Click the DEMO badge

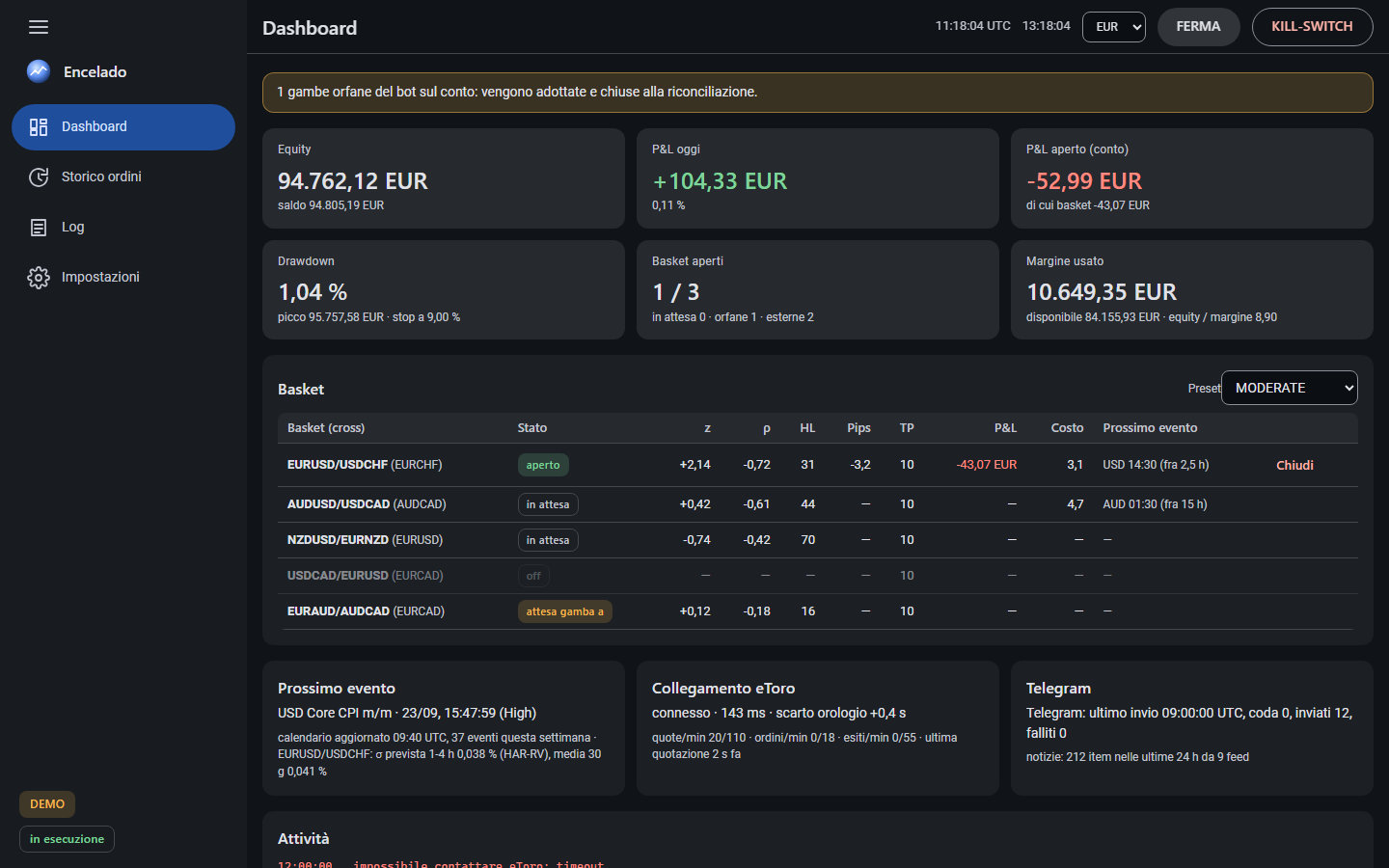pos(47,804)
